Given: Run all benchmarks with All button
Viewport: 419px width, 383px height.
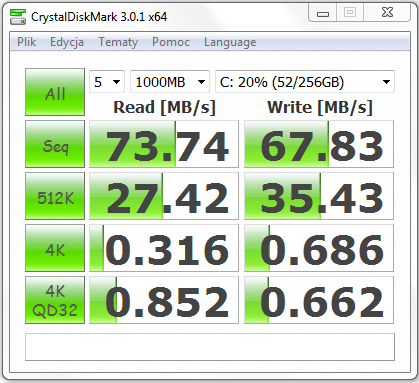Looking at the screenshot, I should [x=55, y=92].
